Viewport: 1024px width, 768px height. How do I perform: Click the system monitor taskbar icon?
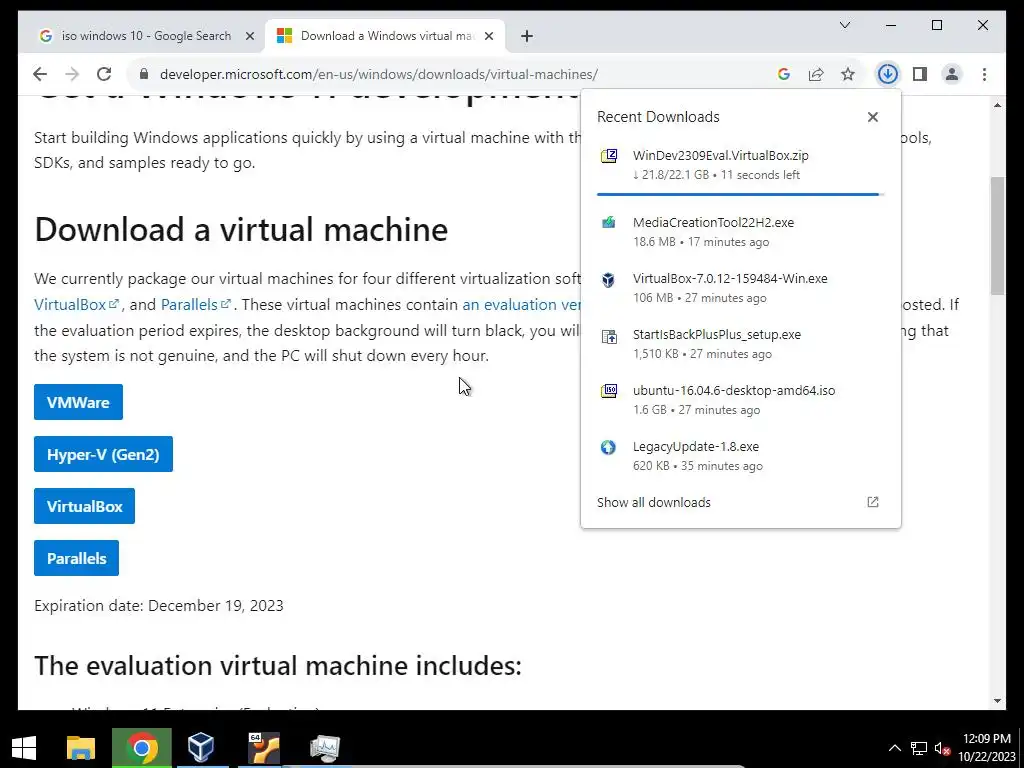[x=325, y=748]
